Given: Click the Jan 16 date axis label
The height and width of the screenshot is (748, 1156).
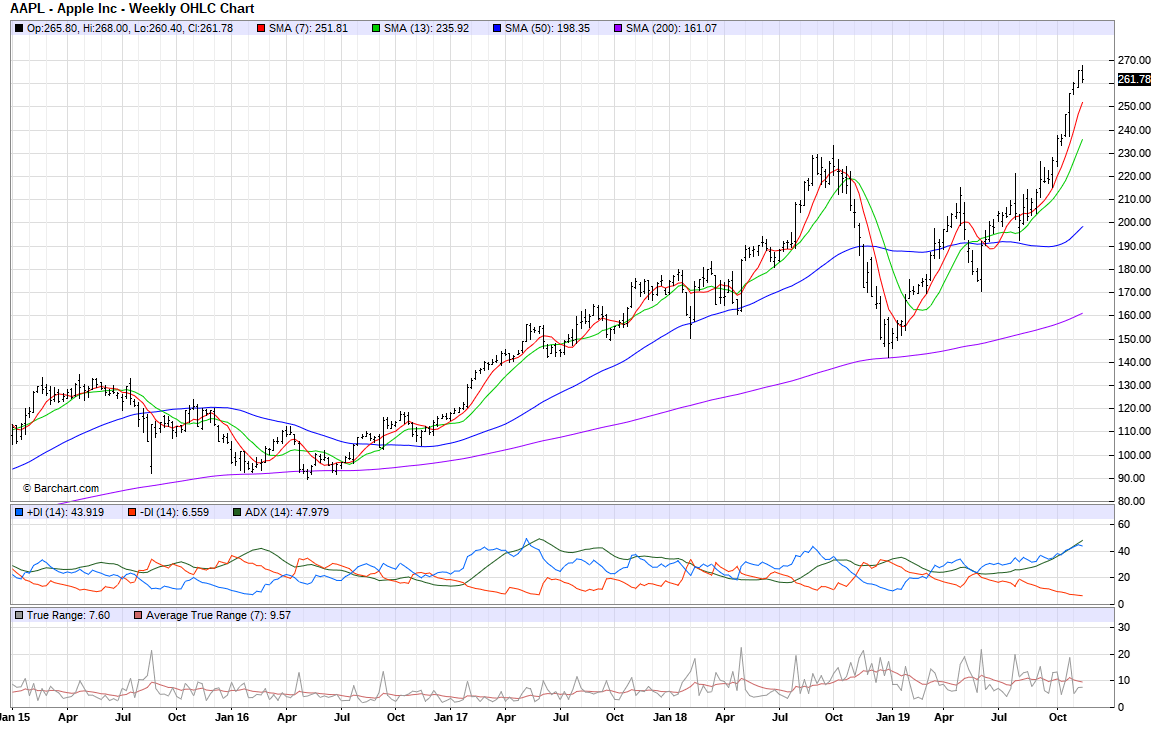Looking at the screenshot, I should (232, 717).
